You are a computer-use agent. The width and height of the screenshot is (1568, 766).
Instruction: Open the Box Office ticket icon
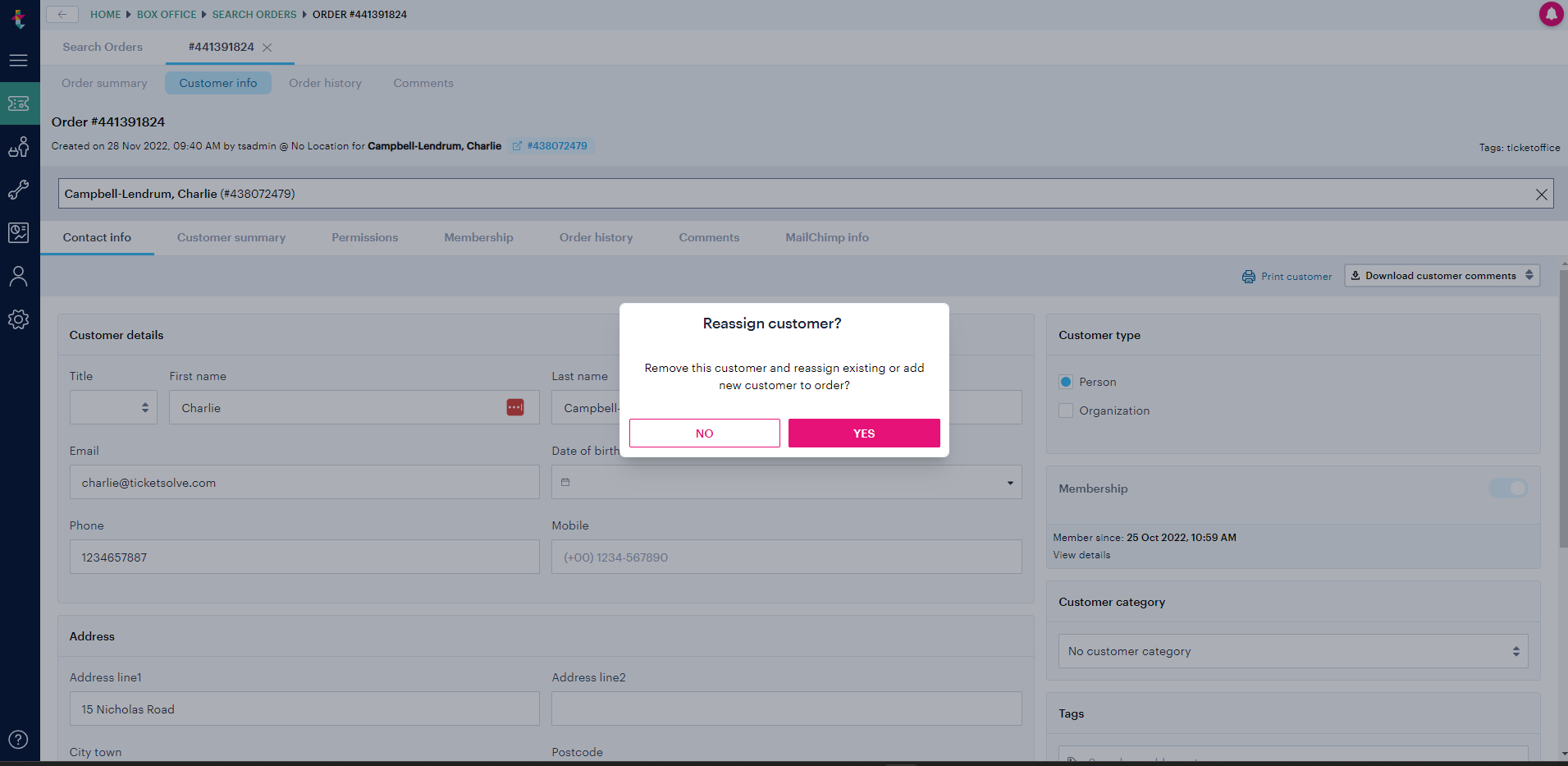pos(19,103)
